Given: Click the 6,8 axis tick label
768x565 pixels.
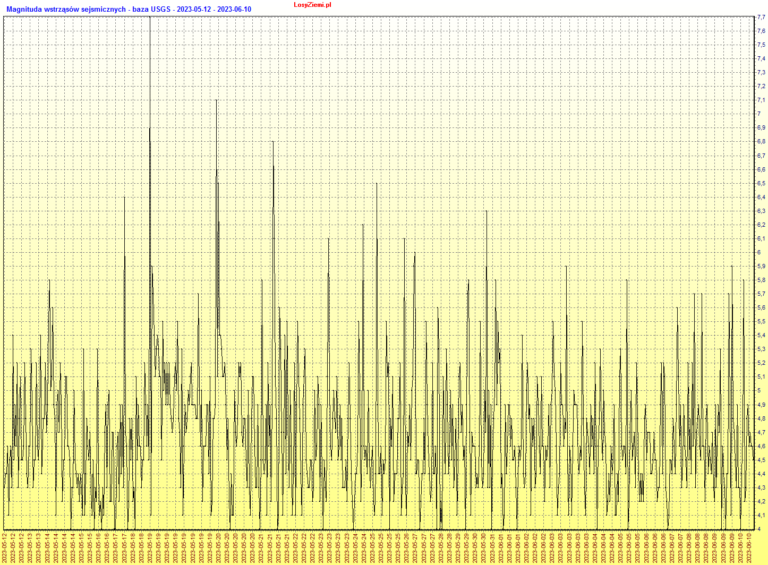Looking at the screenshot, I should (761, 141).
